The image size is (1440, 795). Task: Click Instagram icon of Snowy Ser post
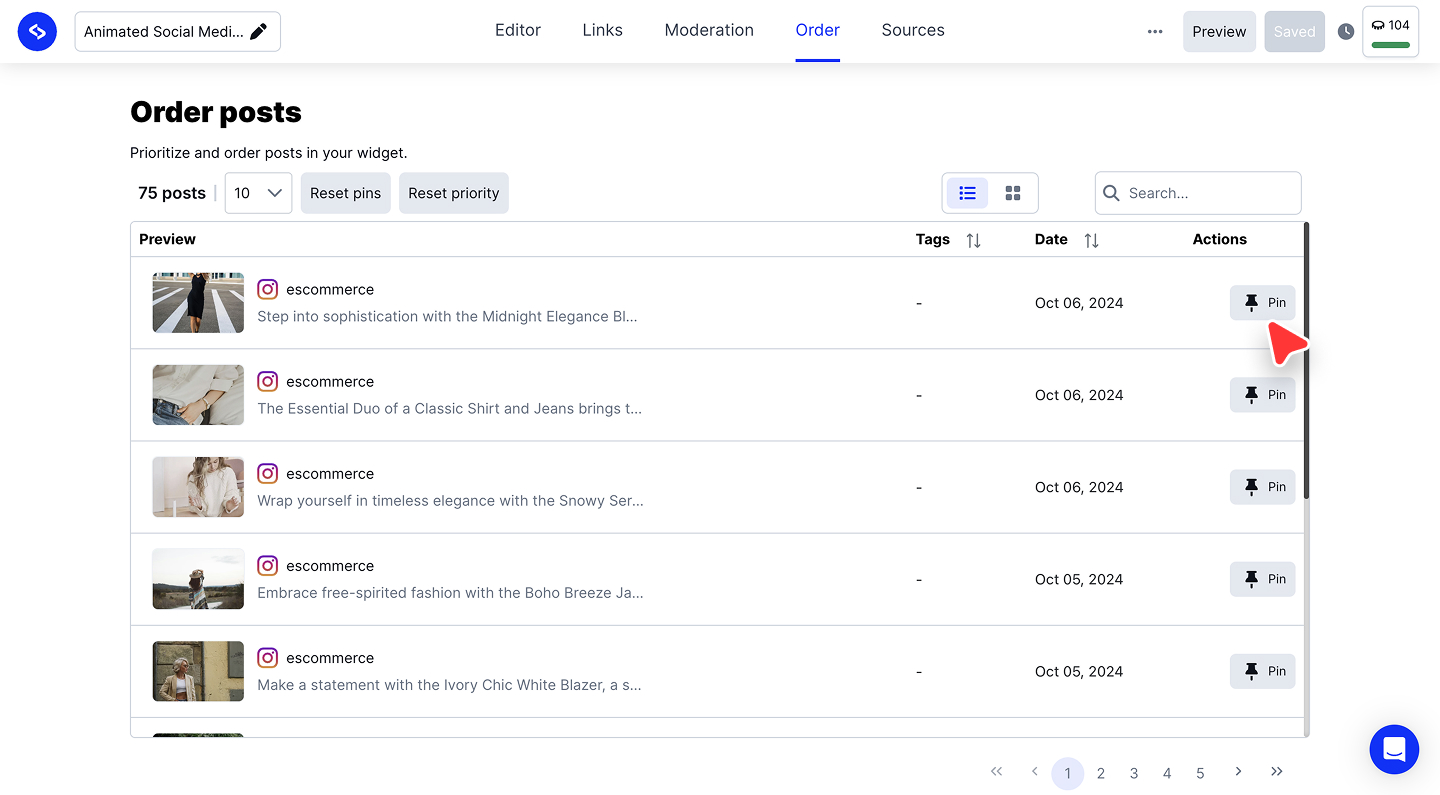[x=267, y=473]
